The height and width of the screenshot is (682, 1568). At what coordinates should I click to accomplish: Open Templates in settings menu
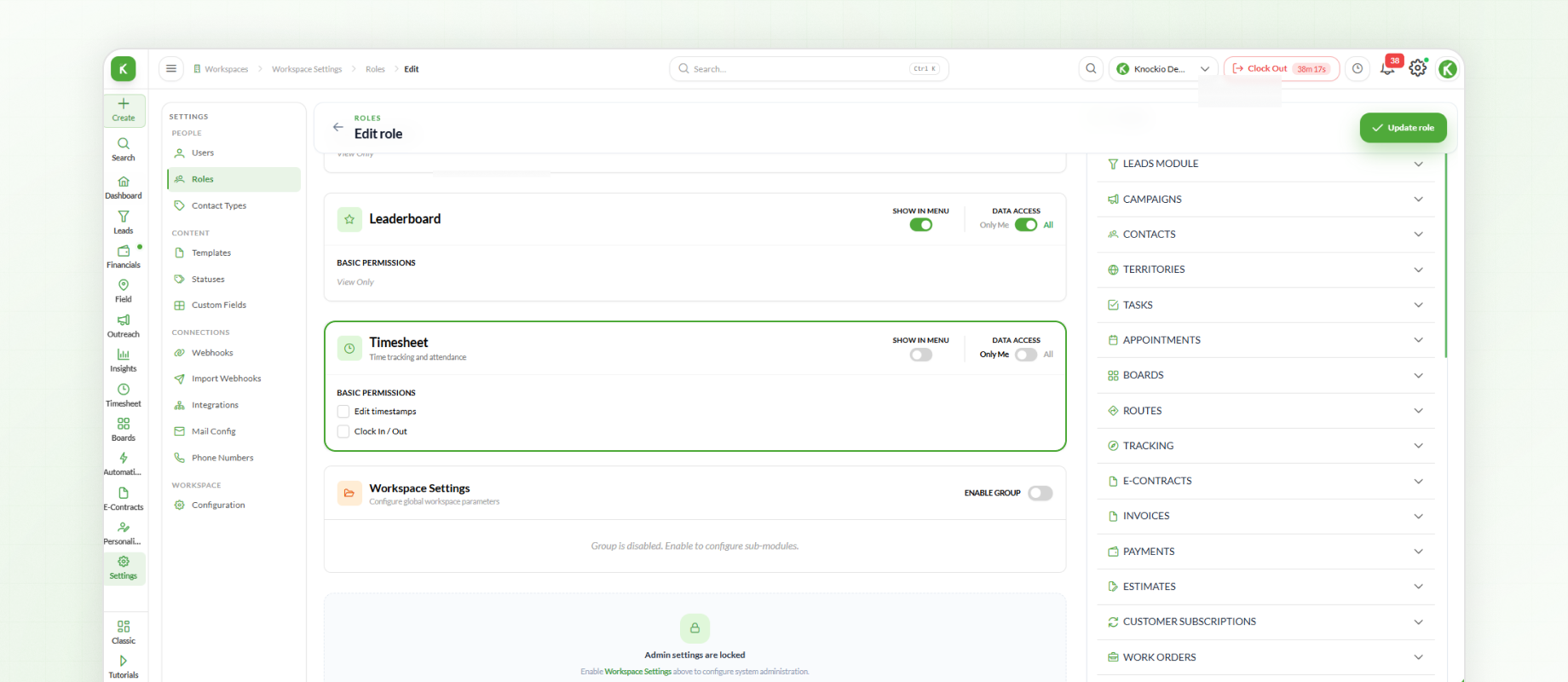[233, 253]
